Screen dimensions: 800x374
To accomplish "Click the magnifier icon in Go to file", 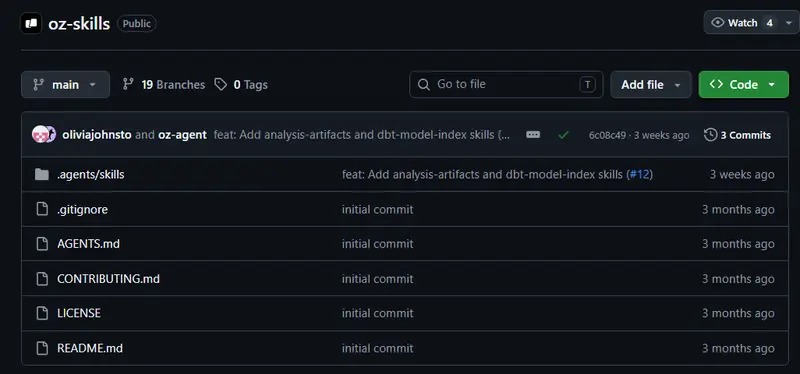I will tap(423, 85).
